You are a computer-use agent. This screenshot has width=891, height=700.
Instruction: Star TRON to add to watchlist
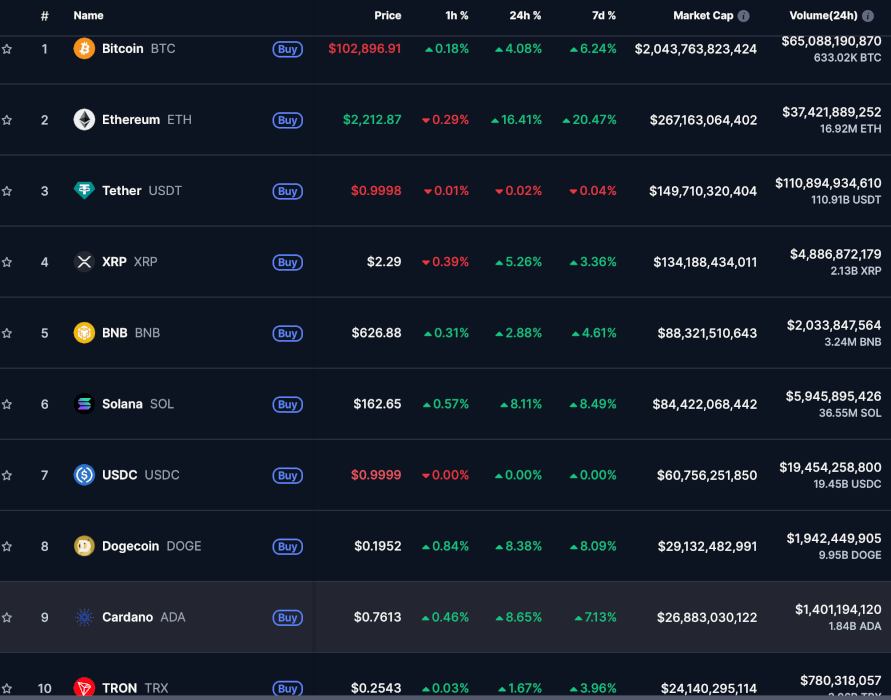(x=7, y=688)
